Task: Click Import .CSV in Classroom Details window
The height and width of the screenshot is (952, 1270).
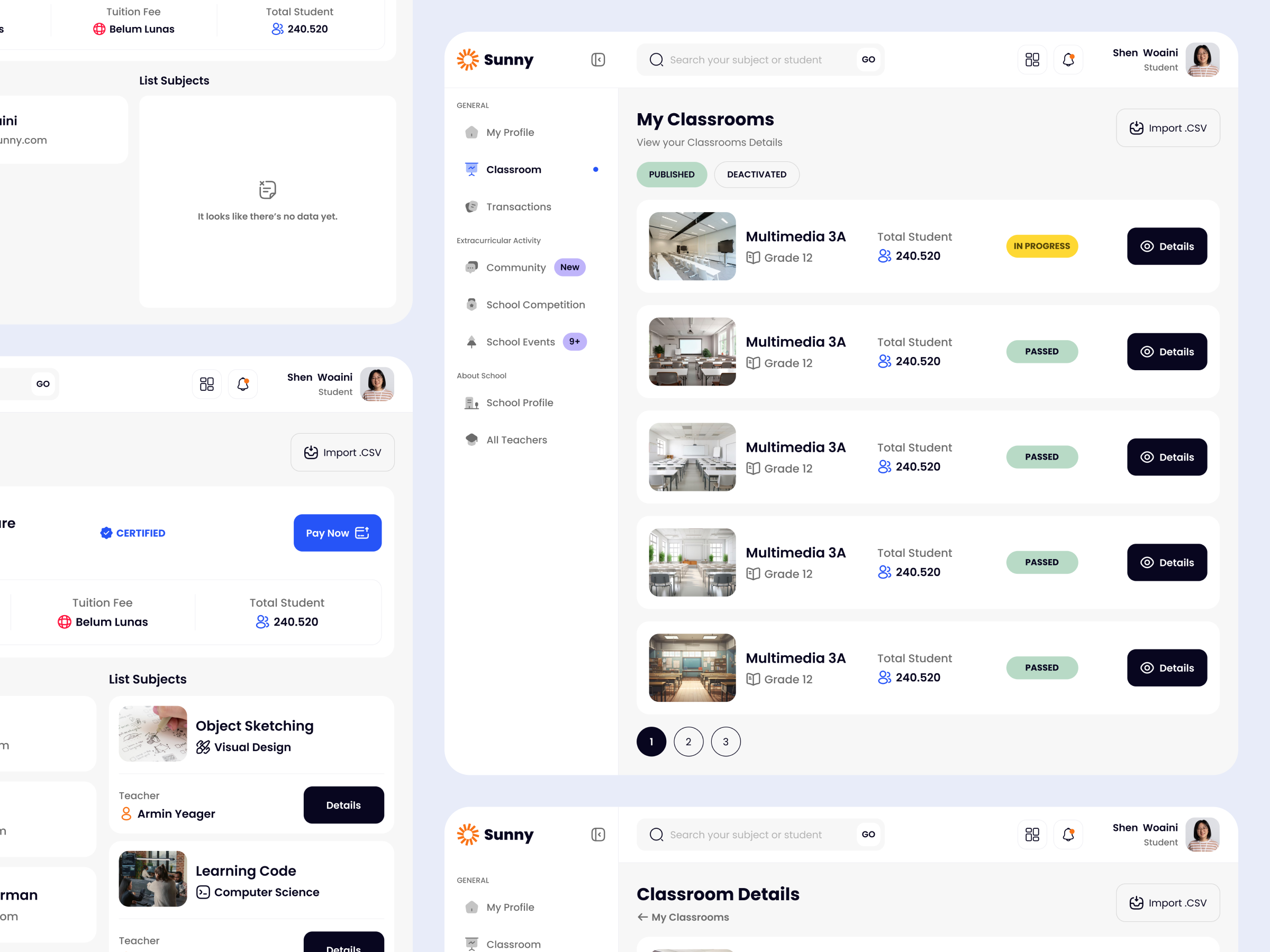Action: [x=1167, y=903]
